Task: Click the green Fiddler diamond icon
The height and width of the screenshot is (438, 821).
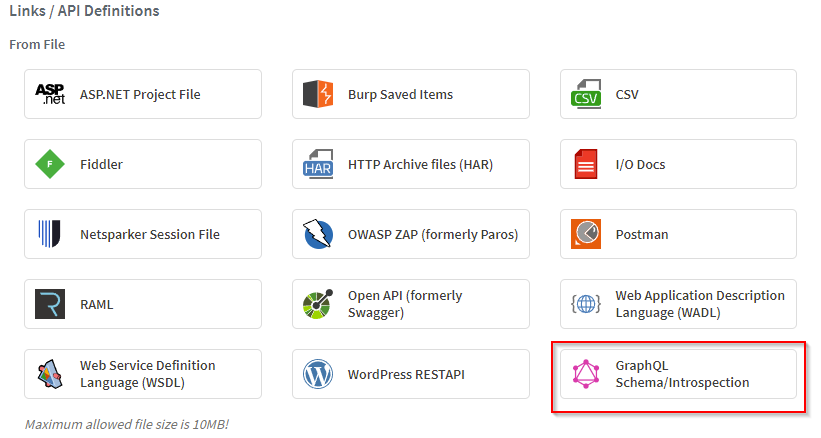Action: (50, 164)
